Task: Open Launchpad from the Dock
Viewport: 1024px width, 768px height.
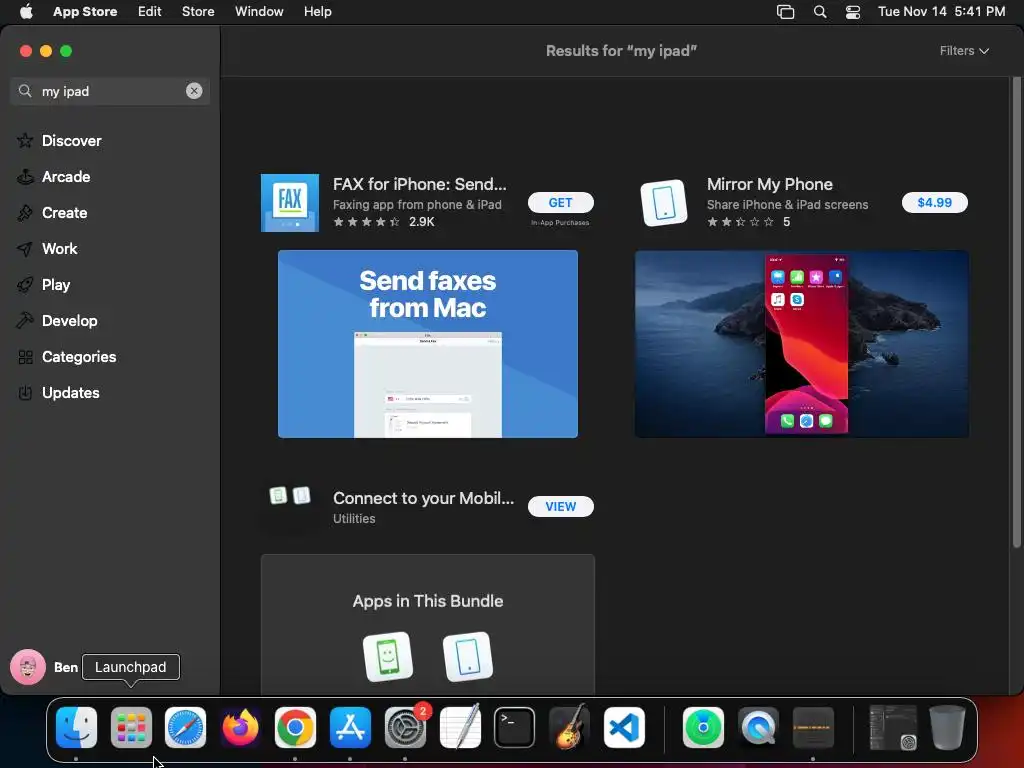Action: click(x=131, y=728)
